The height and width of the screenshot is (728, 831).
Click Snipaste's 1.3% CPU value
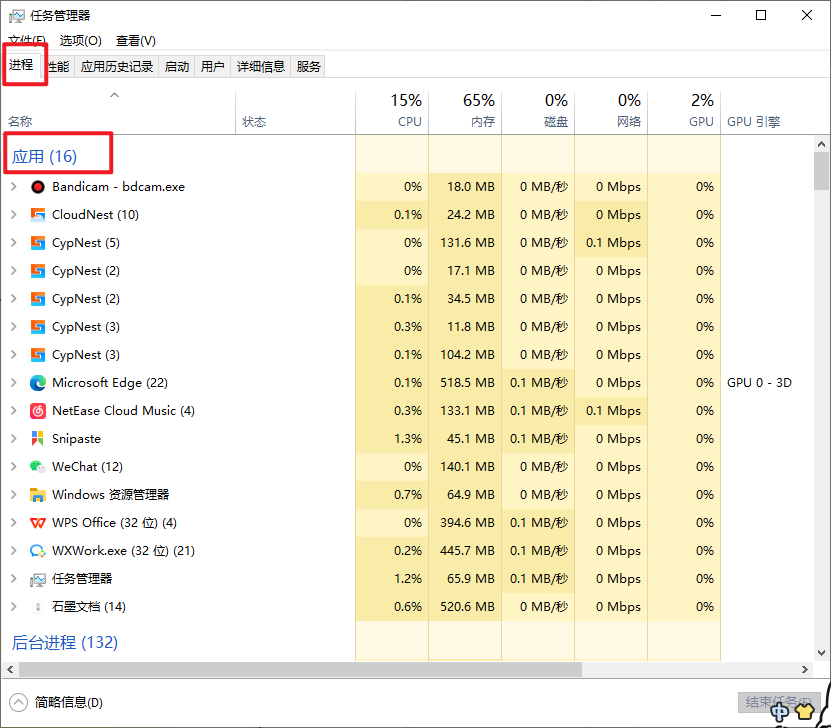click(x=408, y=439)
